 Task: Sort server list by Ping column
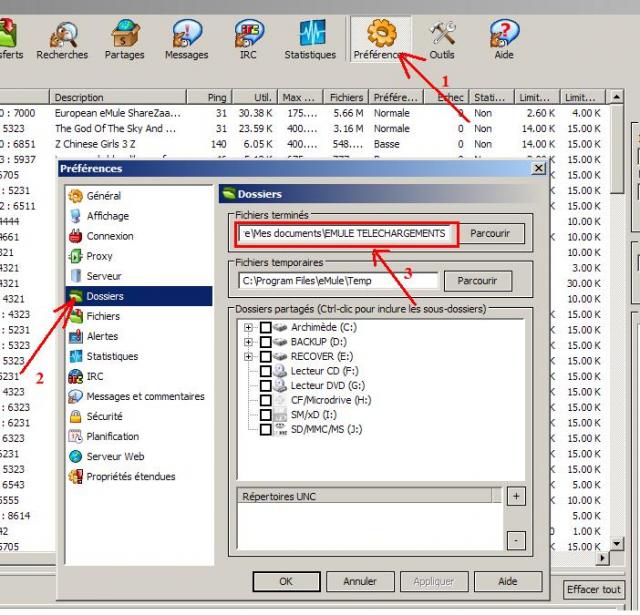click(209, 97)
